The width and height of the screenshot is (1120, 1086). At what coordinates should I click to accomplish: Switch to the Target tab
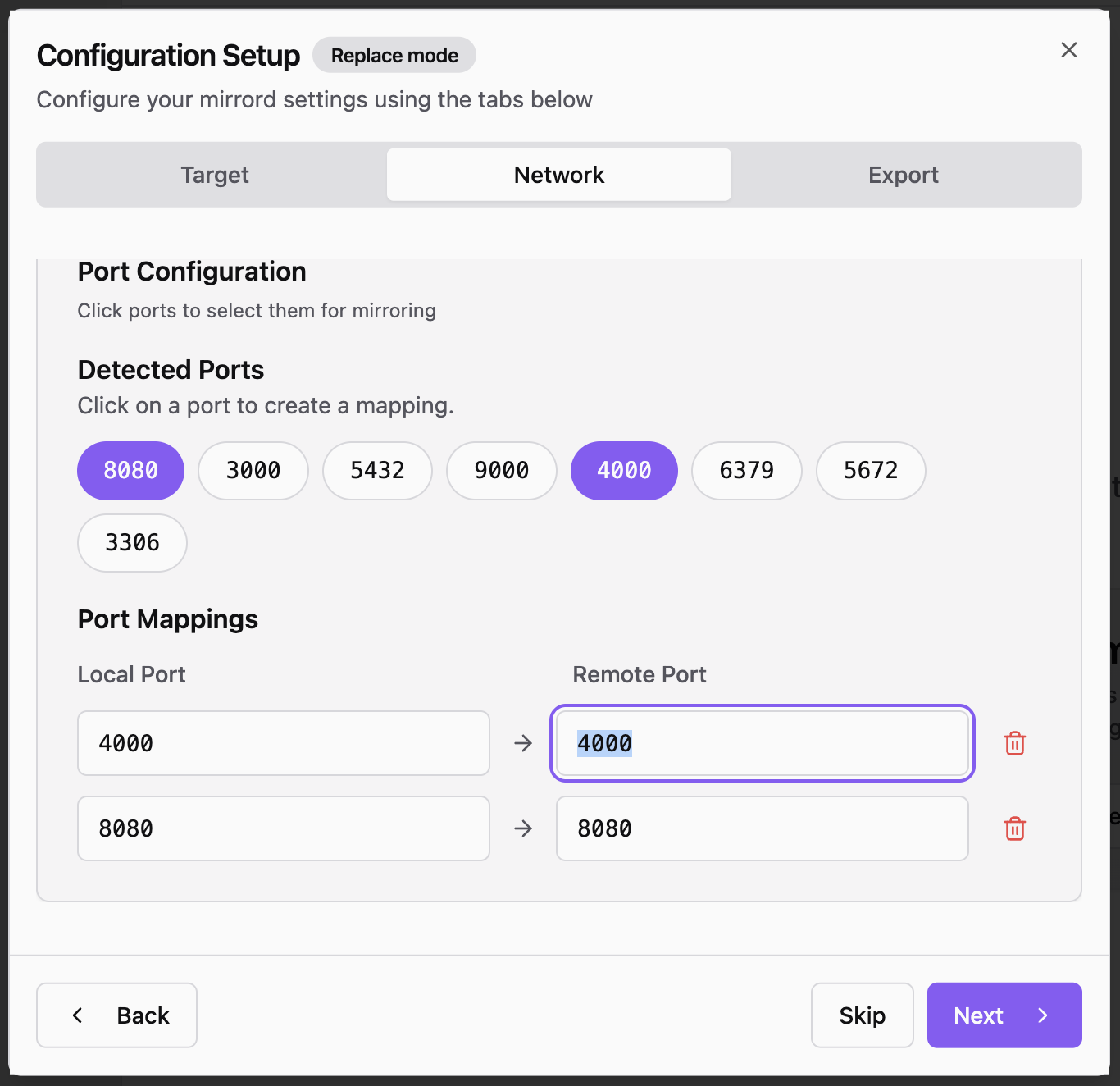click(215, 175)
